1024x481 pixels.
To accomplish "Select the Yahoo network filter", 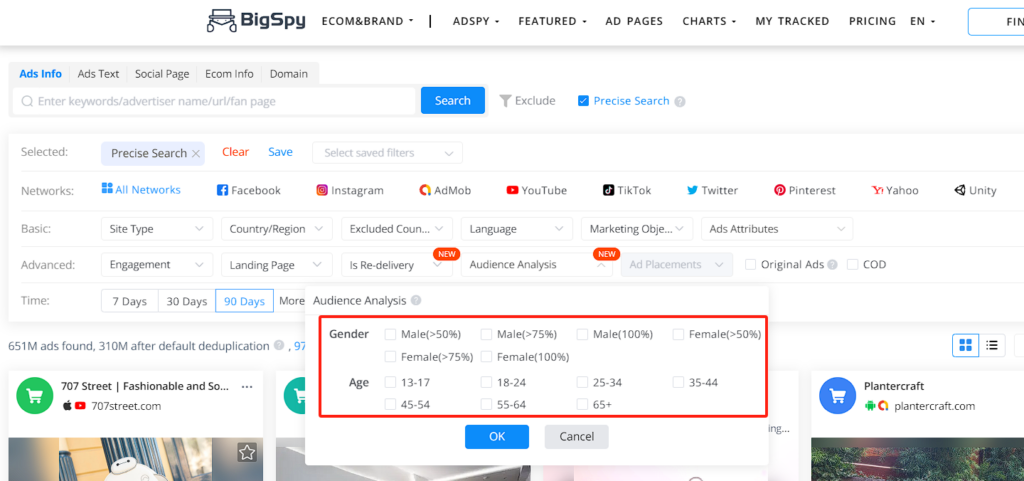I will pos(895,191).
